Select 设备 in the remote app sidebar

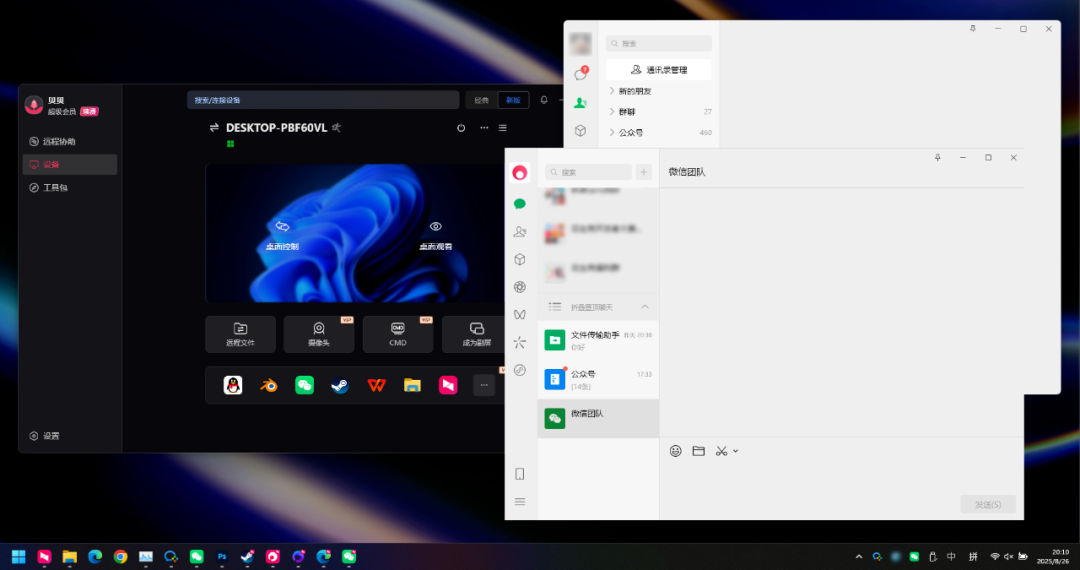[x=70, y=165]
